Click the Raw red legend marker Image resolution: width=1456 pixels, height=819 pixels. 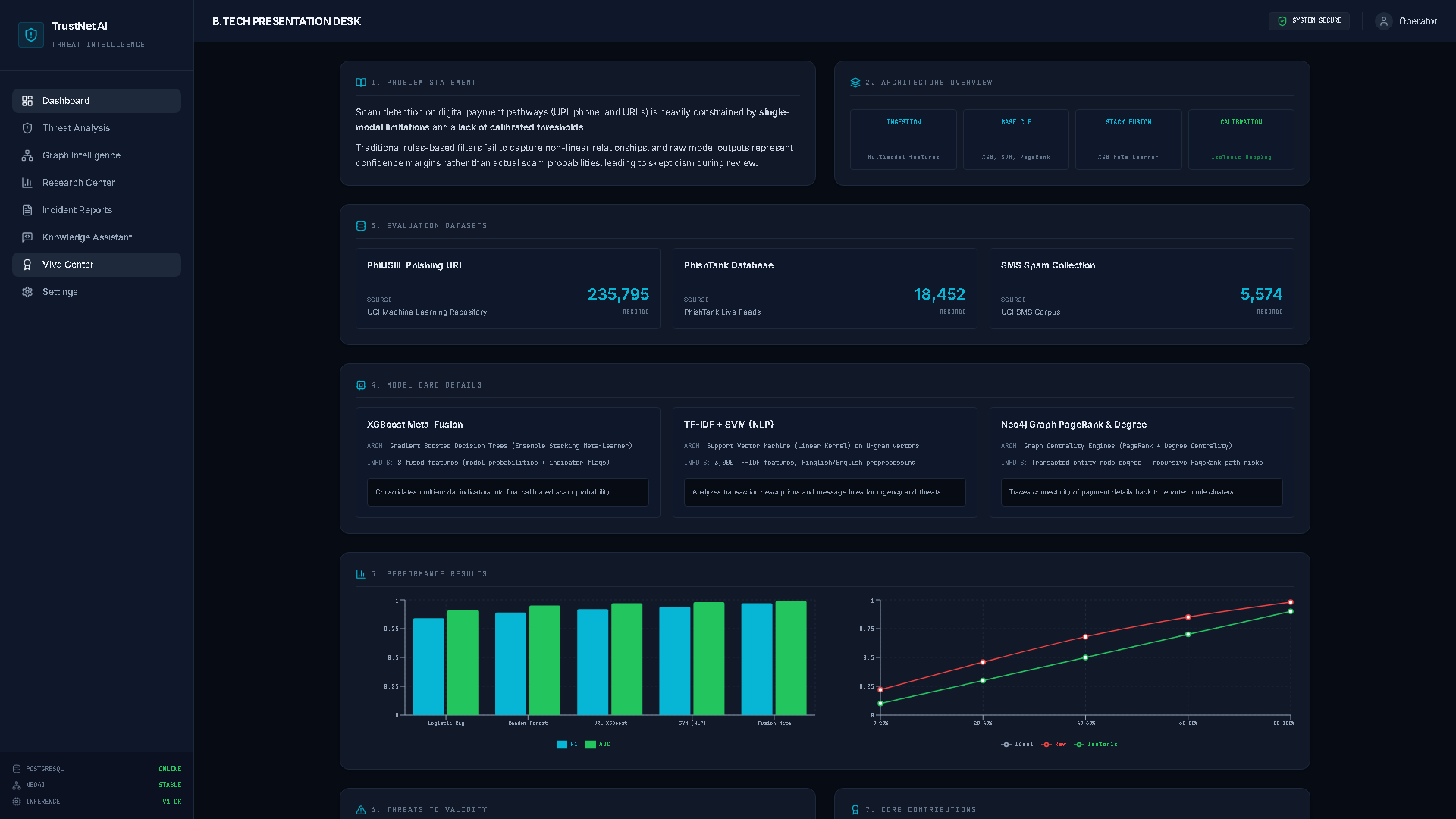(1046, 745)
